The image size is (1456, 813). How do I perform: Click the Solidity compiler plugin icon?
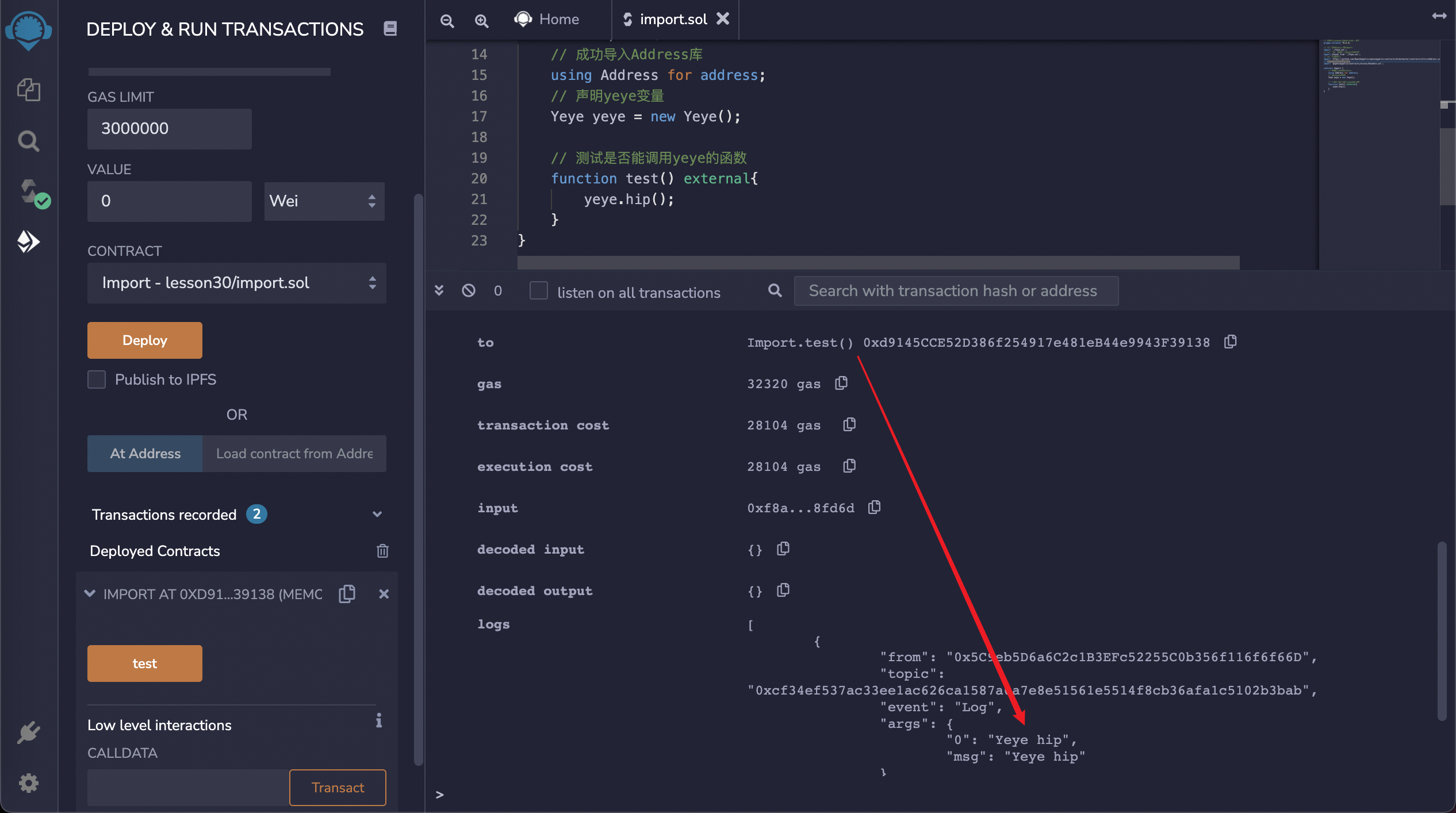(x=29, y=192)
